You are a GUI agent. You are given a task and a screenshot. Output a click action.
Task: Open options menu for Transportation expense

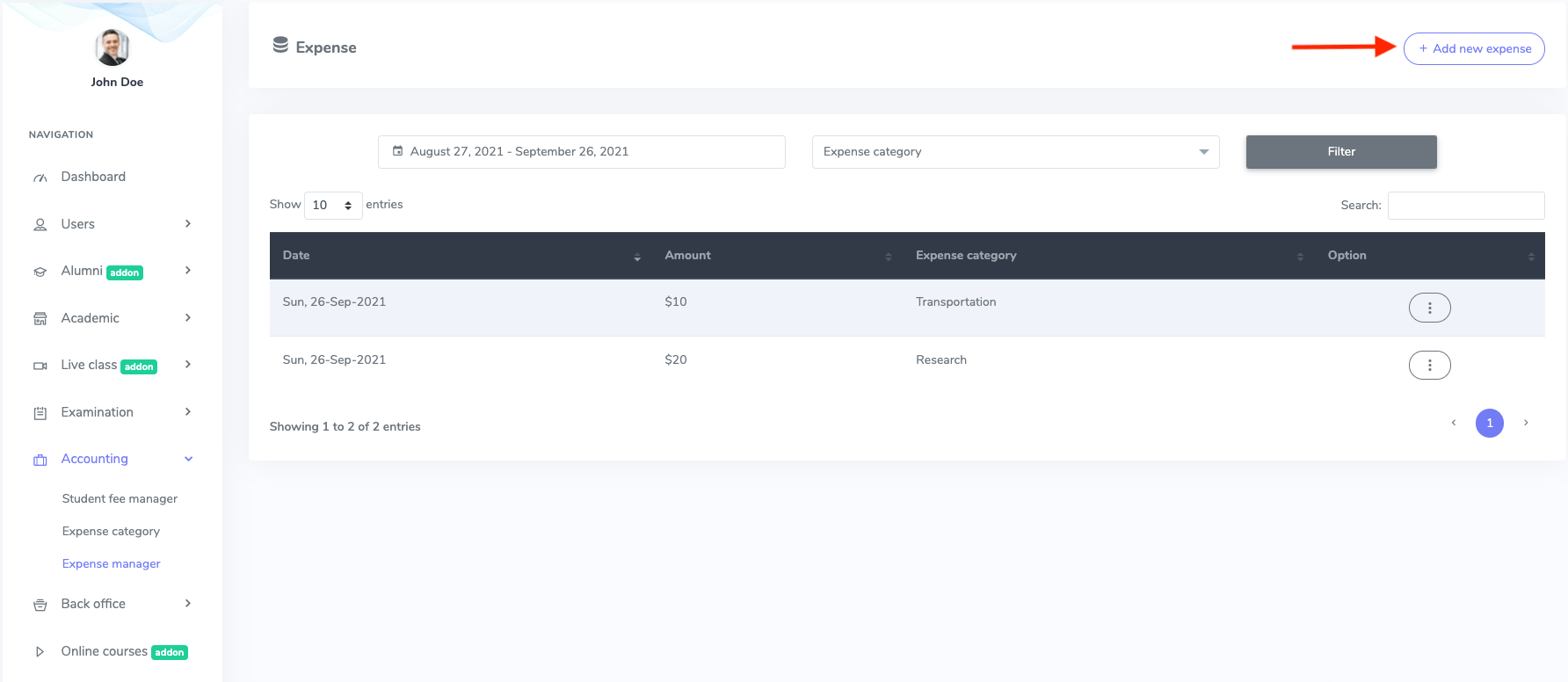tap(1429, 308)
